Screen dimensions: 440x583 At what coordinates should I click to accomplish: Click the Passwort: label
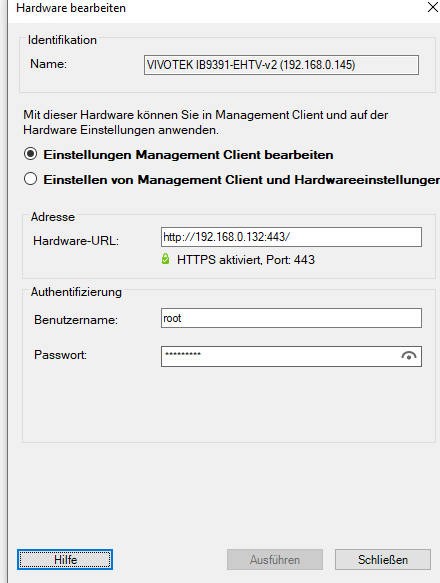coord(60,355)
